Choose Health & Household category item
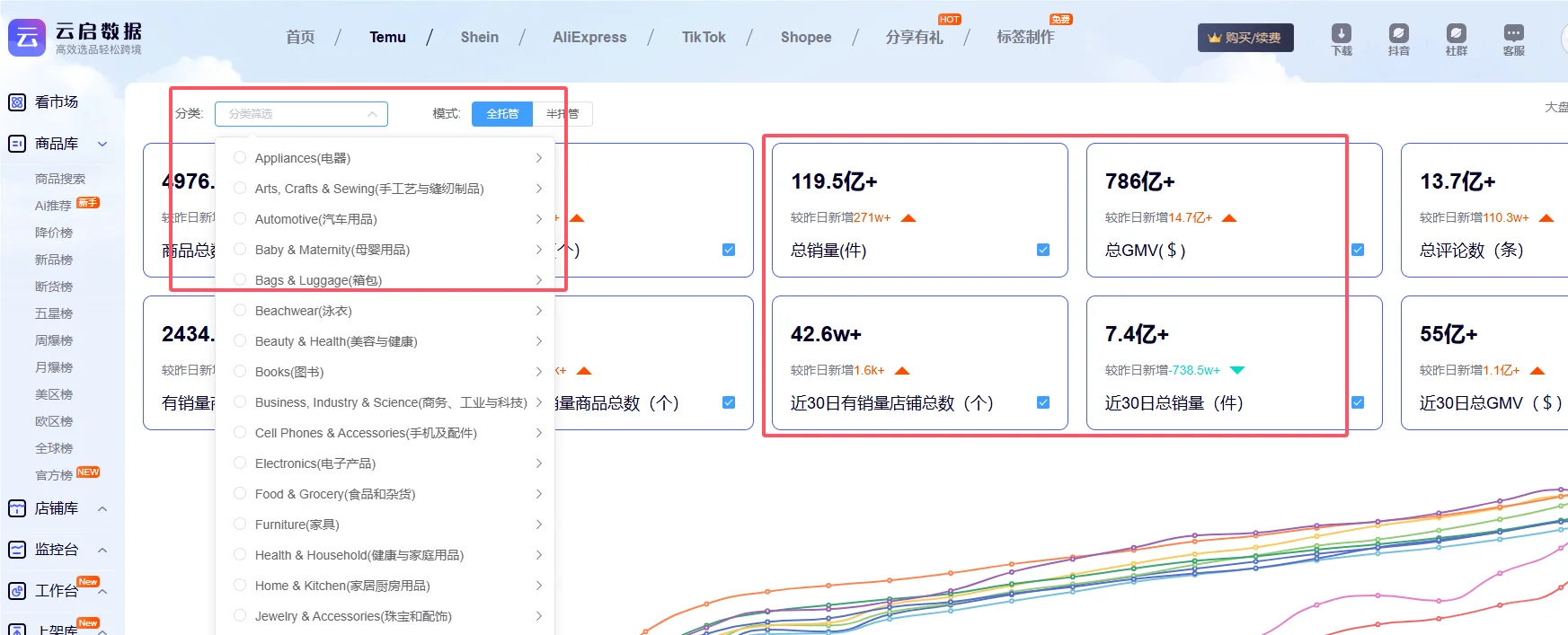The width and height of the screenshot is (1568, 635). [x=385, y=555]
